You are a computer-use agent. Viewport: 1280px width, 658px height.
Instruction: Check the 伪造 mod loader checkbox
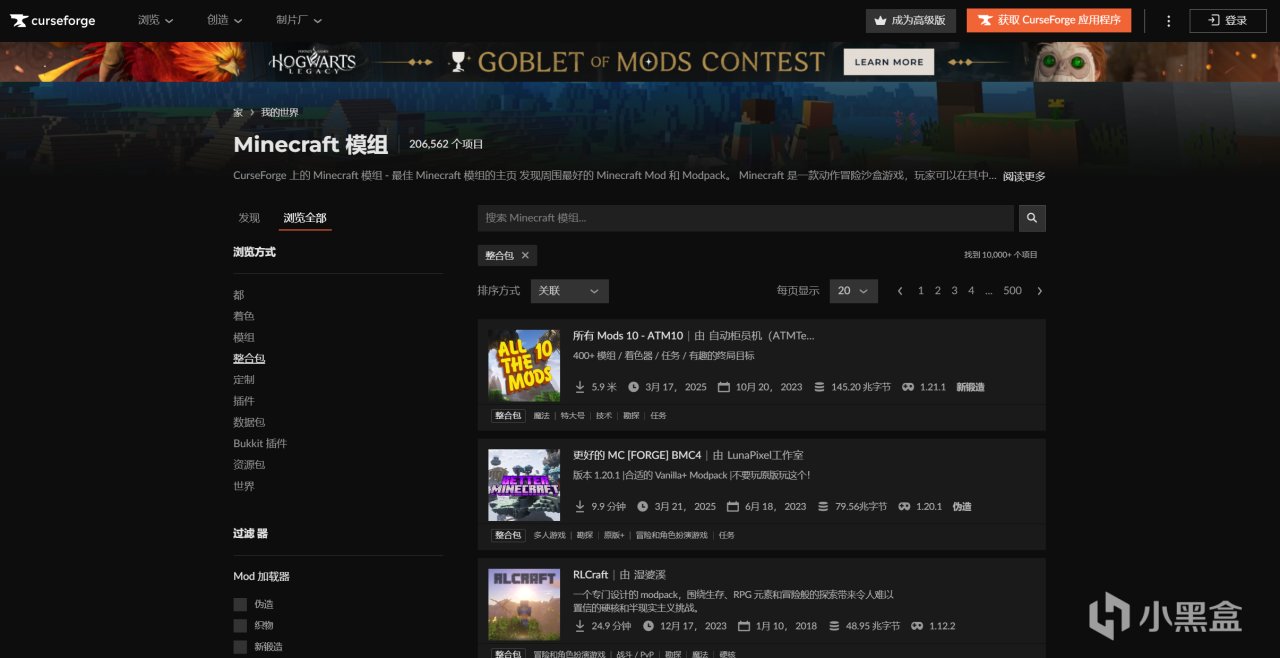tap(240, 604)
